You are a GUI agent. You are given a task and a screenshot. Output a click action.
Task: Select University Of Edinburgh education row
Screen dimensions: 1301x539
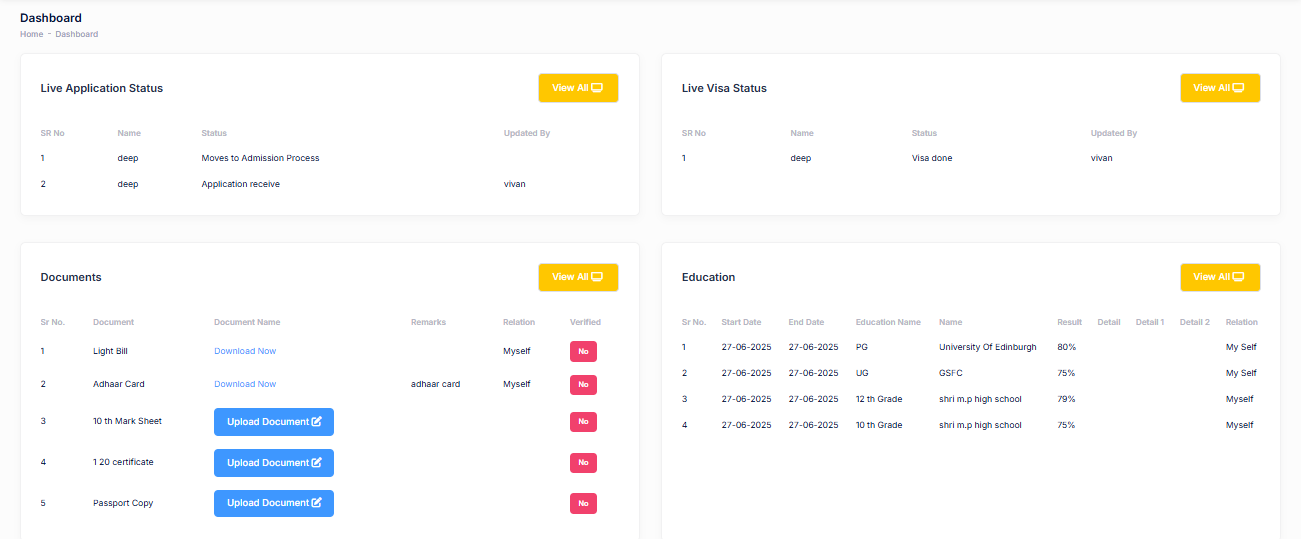click(x=987, y=347)
